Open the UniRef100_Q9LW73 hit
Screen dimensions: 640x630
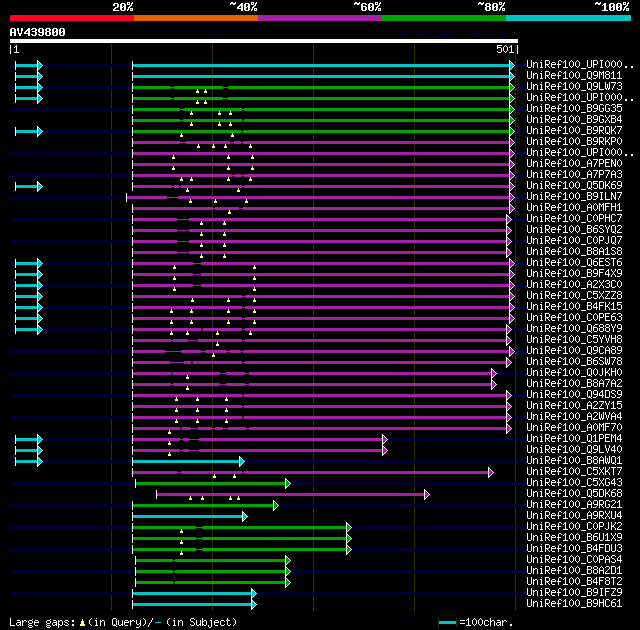[x=574, y=87]
